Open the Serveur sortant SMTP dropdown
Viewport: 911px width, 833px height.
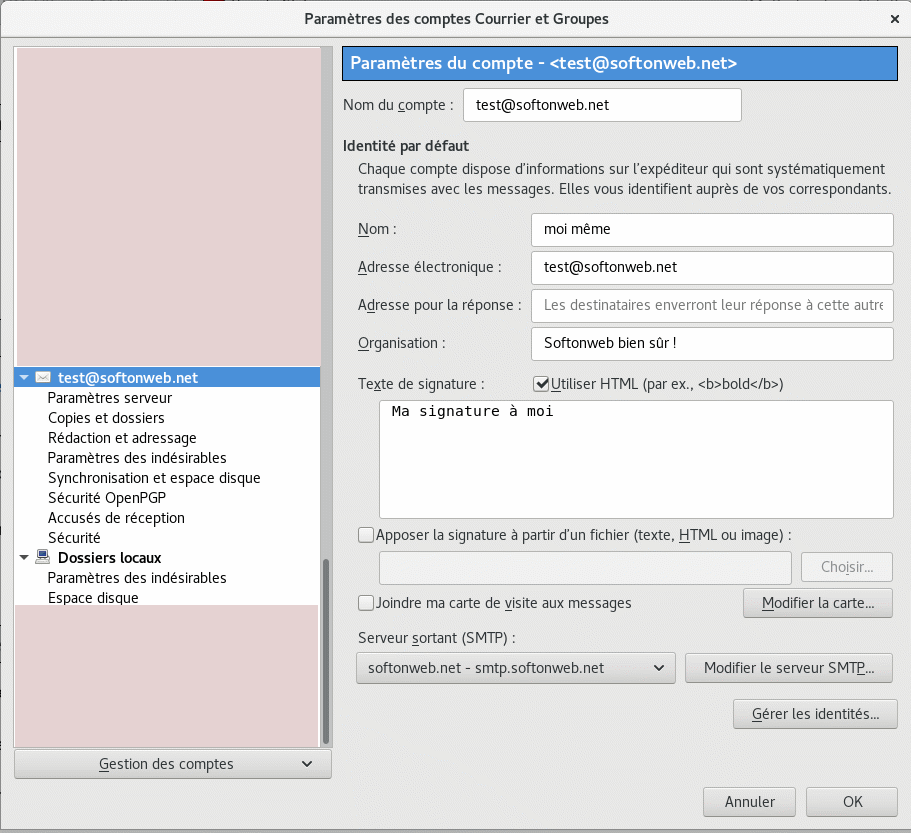coord(515,668)
